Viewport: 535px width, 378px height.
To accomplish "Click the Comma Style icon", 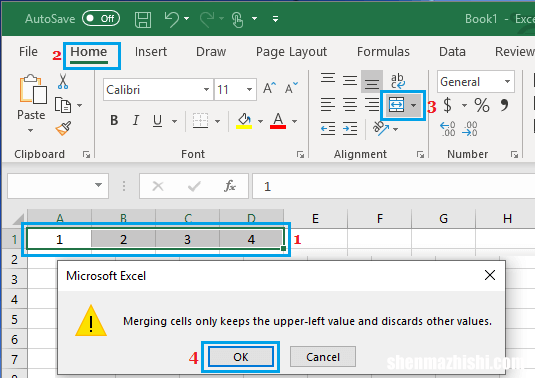I will tap(504, 105).
